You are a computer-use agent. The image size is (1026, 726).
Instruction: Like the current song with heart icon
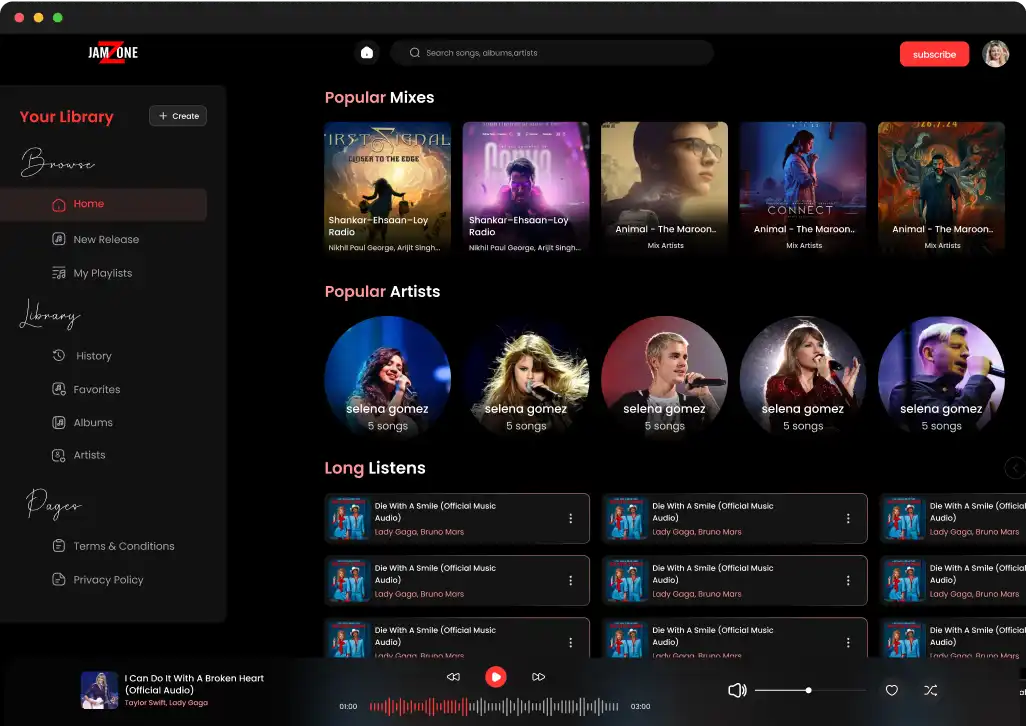[891, 690]
